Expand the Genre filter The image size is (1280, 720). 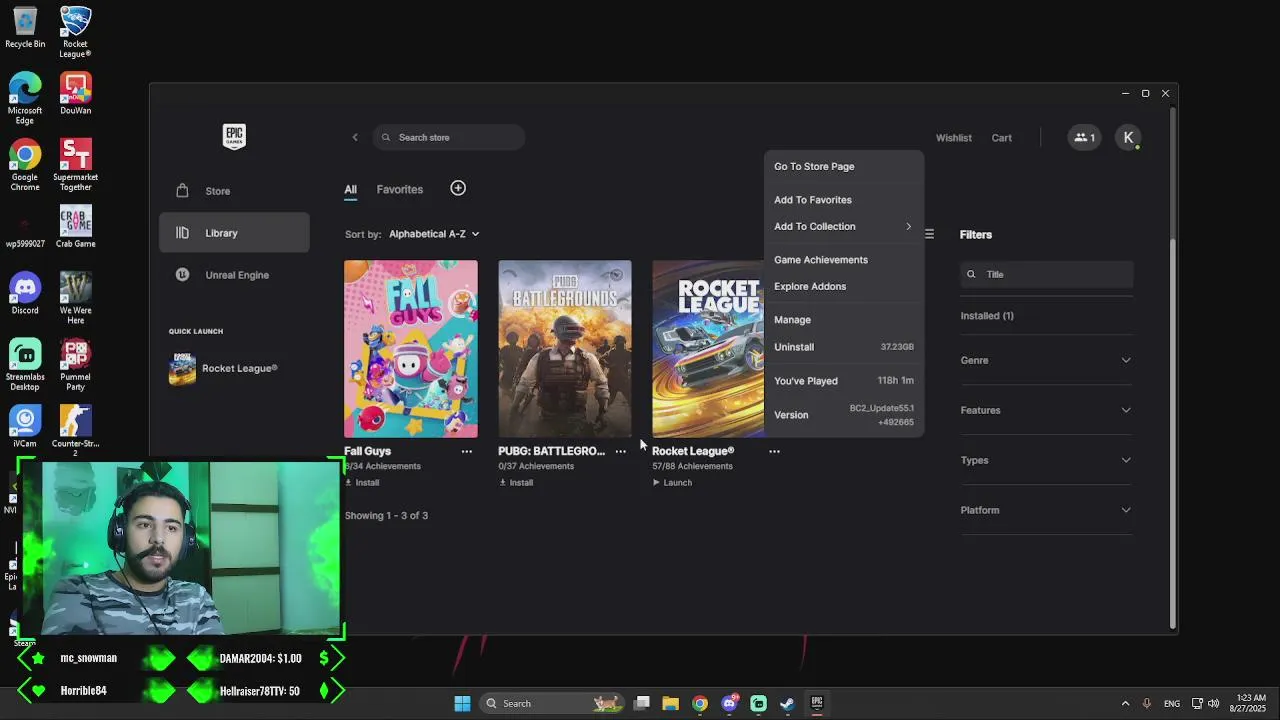point(1046,360)
